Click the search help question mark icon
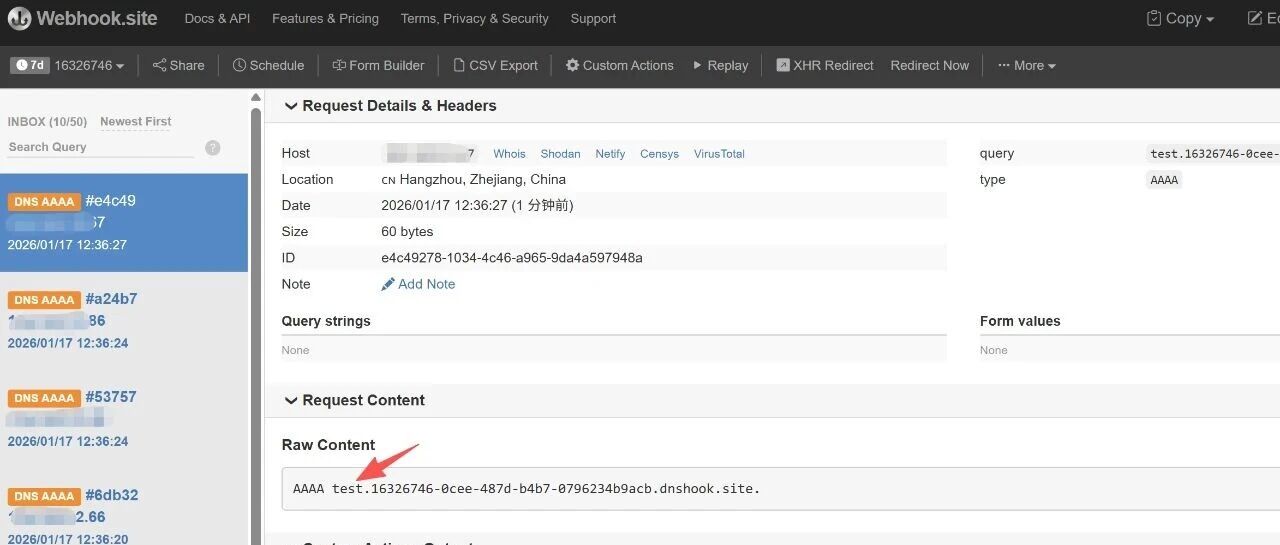Viewport: 1280px width, 545px height. pyautogui.click(x=212, y=147)
